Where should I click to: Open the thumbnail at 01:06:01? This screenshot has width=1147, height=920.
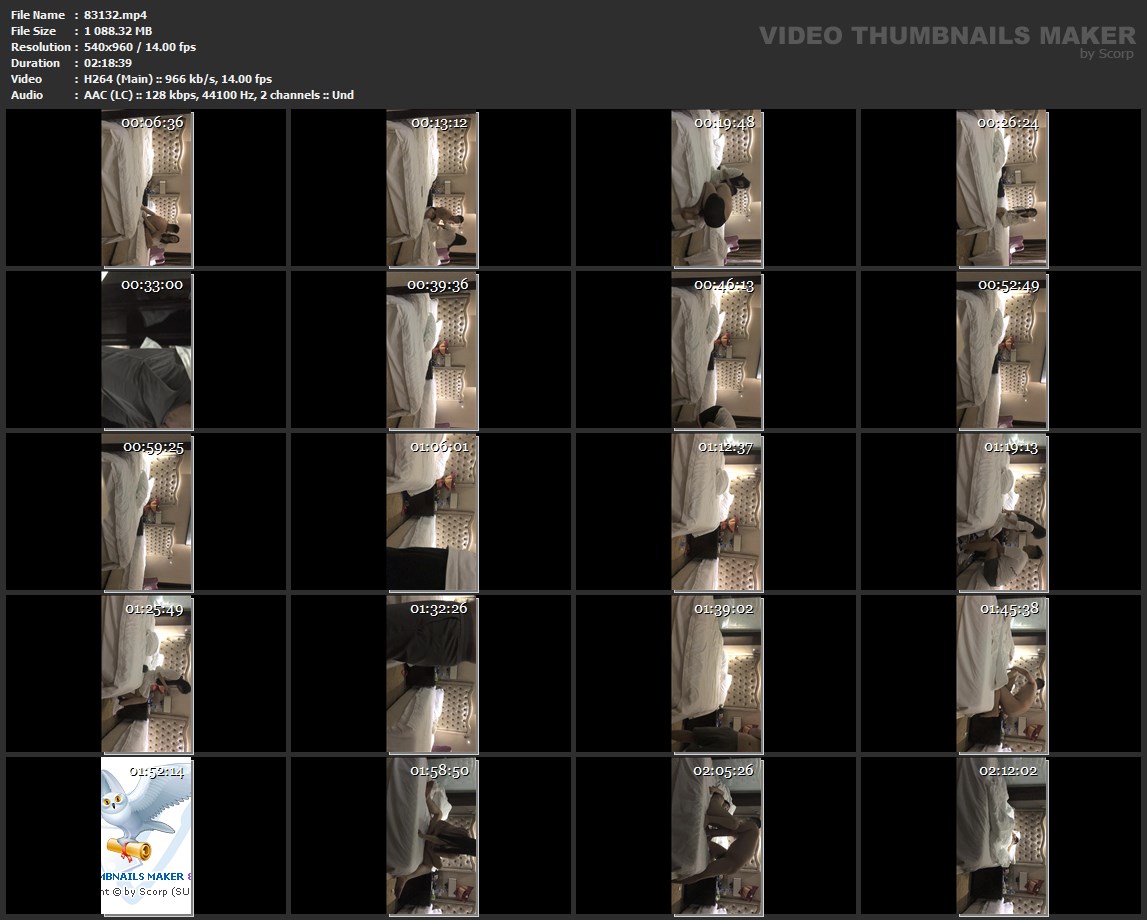[x=432, y=512]
